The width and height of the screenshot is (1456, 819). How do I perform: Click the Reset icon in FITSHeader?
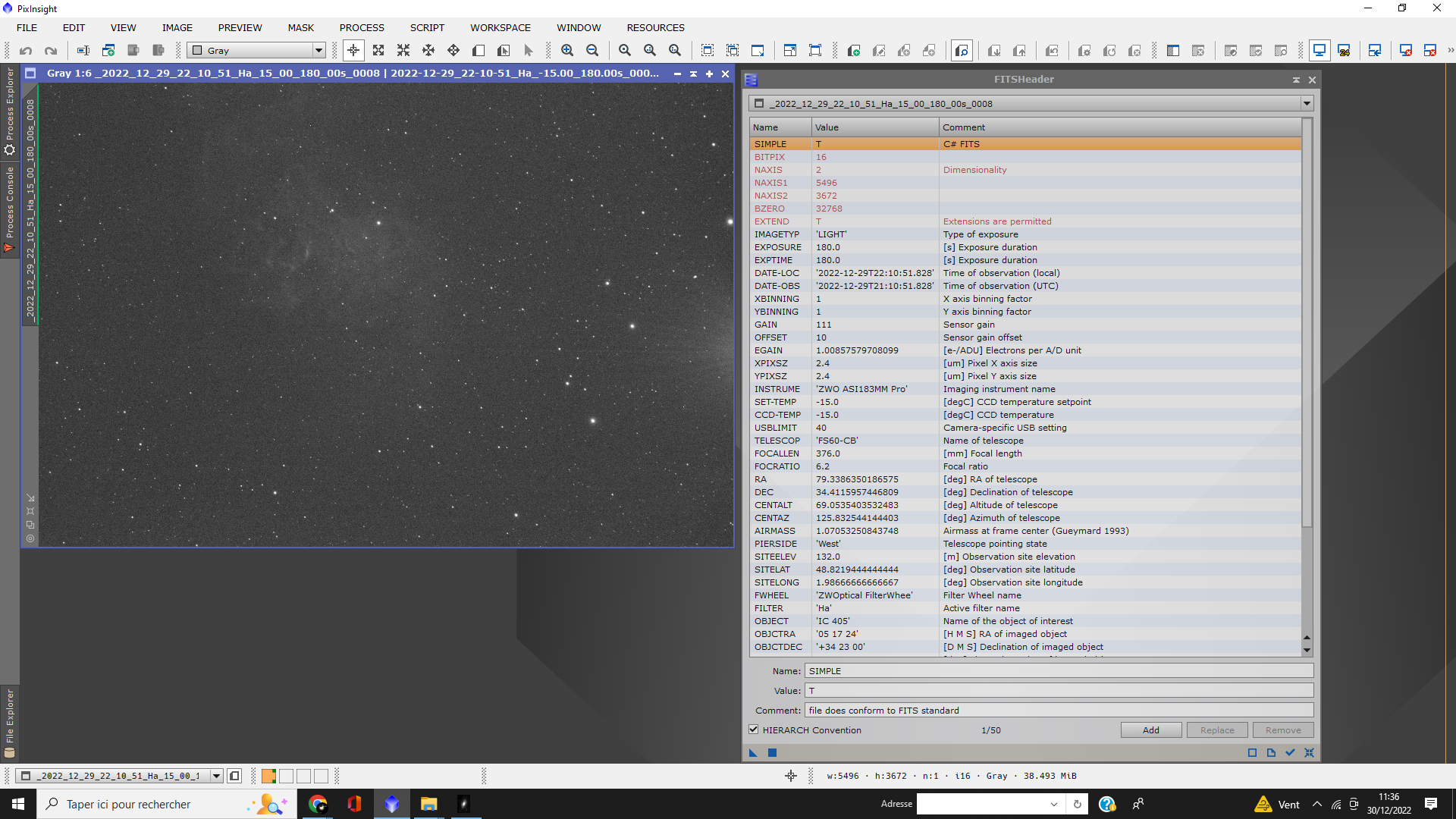(1309, 753)
